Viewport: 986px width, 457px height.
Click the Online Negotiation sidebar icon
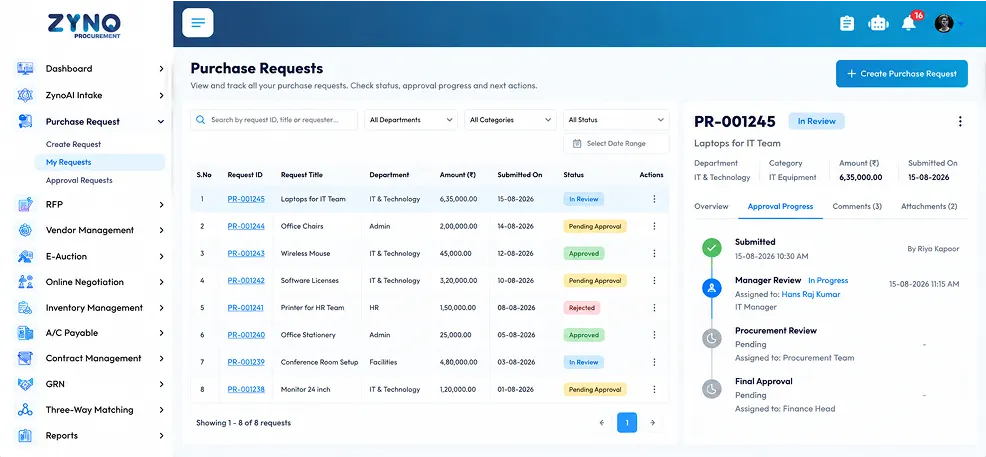click(x=25, y=282)
